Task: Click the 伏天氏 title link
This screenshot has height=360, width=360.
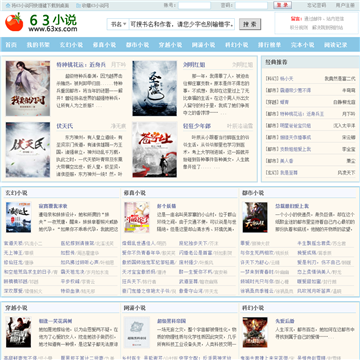Action: tap(65, 126)
